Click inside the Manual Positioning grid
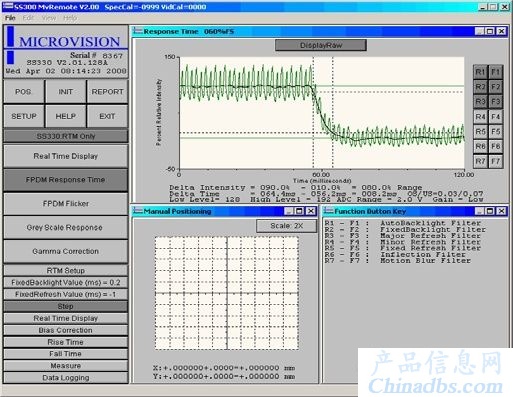This screenshot has height=397, width=513. 227,293
